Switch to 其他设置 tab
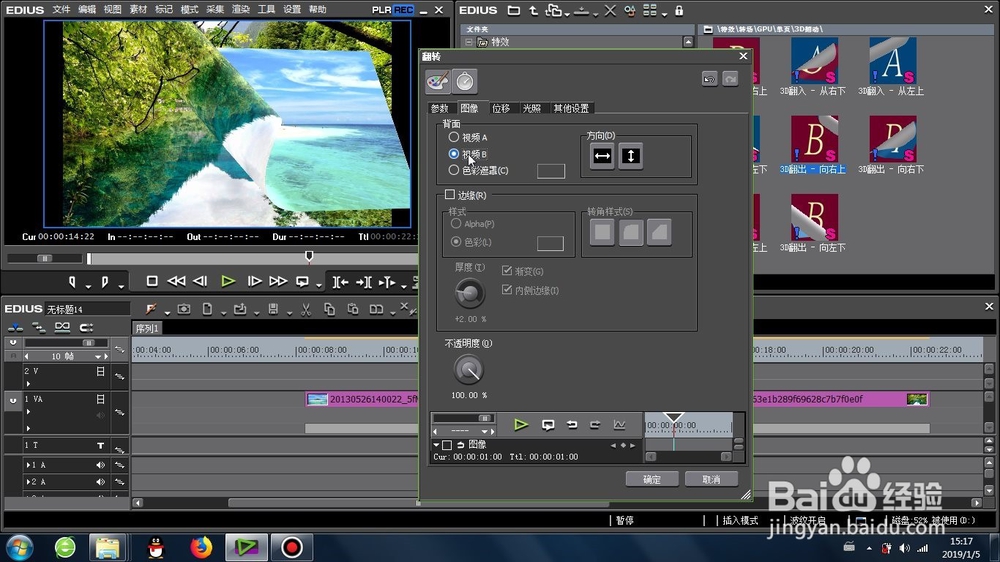1000x562 pixels. tap(571, 108)
